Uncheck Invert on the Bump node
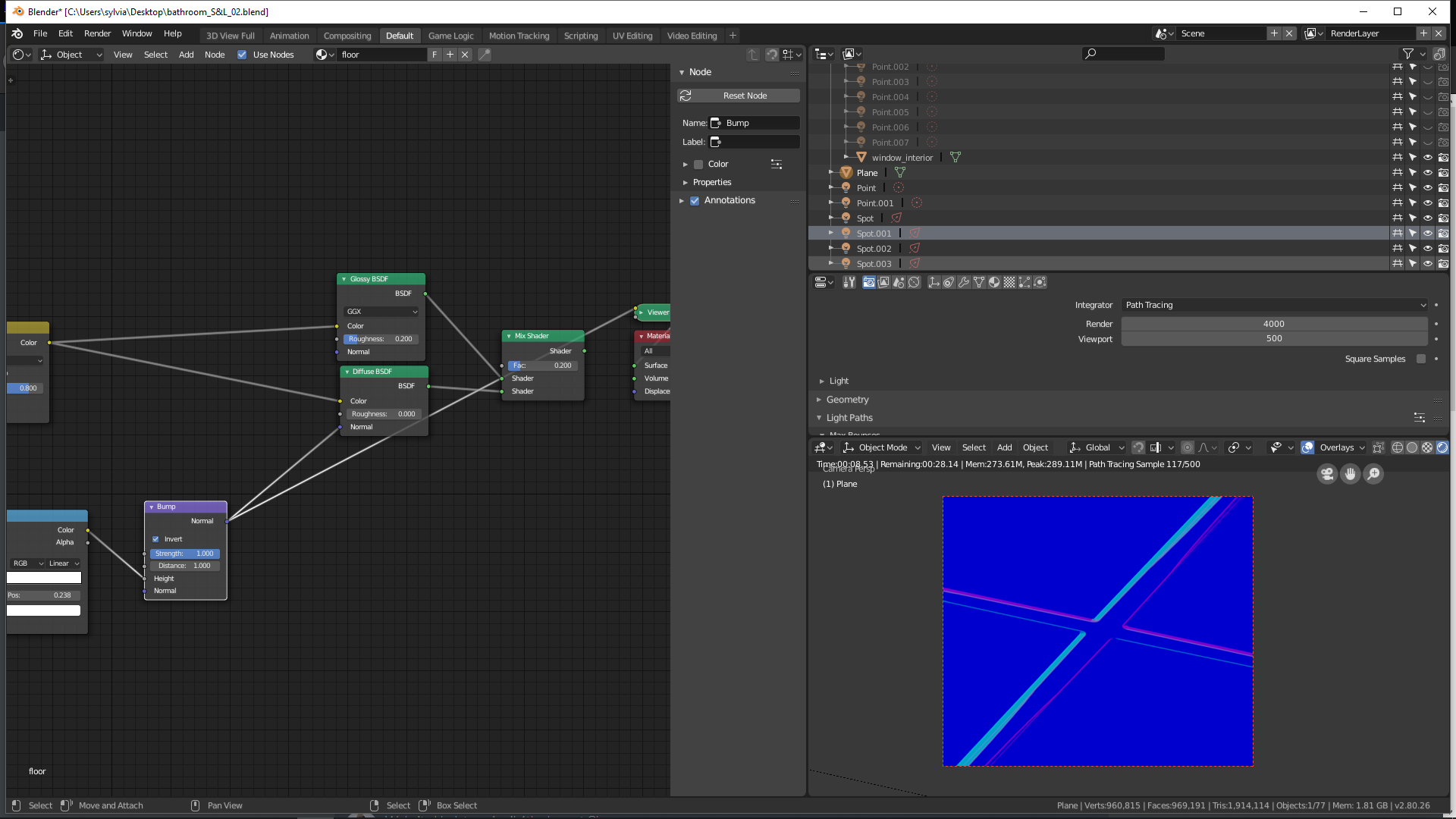Viewport: 1456px width, 819px height. pyautogui.click(x=155, y=539)
